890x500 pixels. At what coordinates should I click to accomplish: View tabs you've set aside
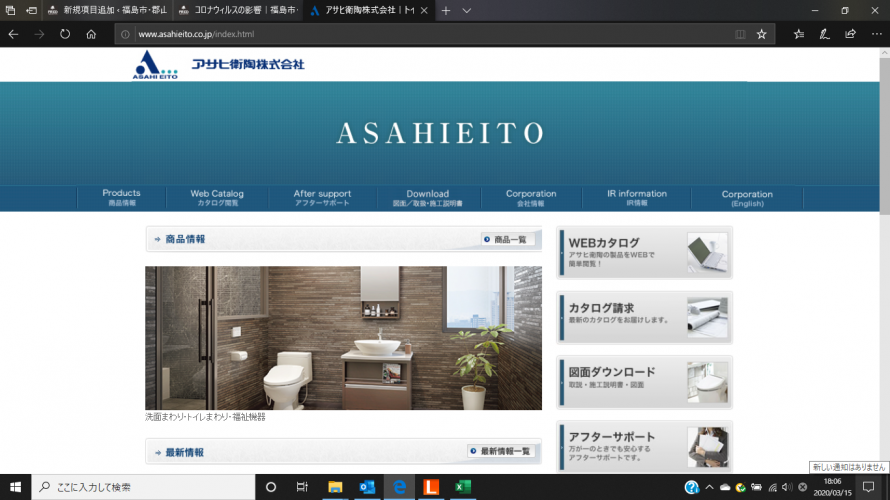[10, 10]
